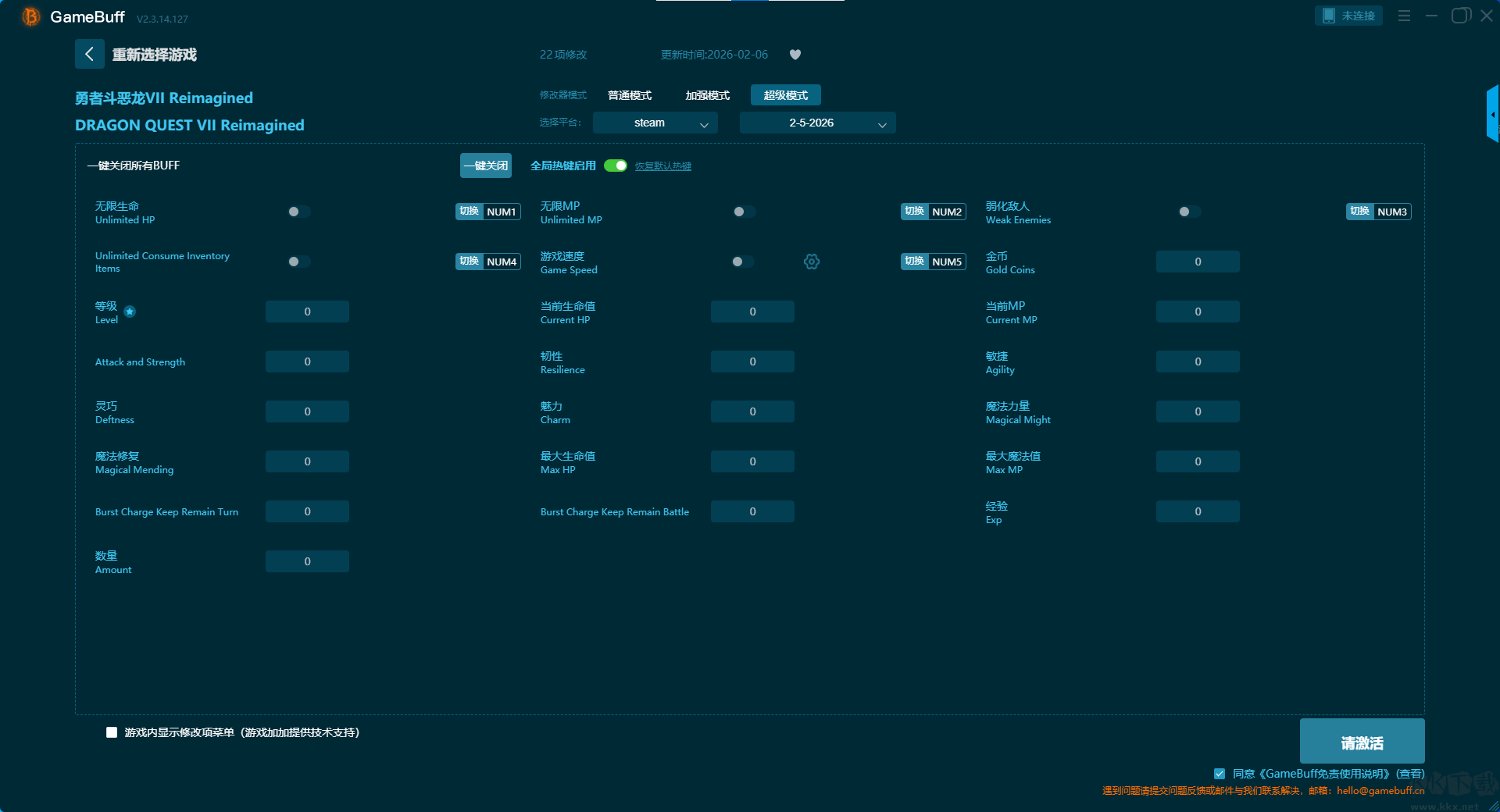Select the 普通模式 mode tab

(x=630, y=95)
